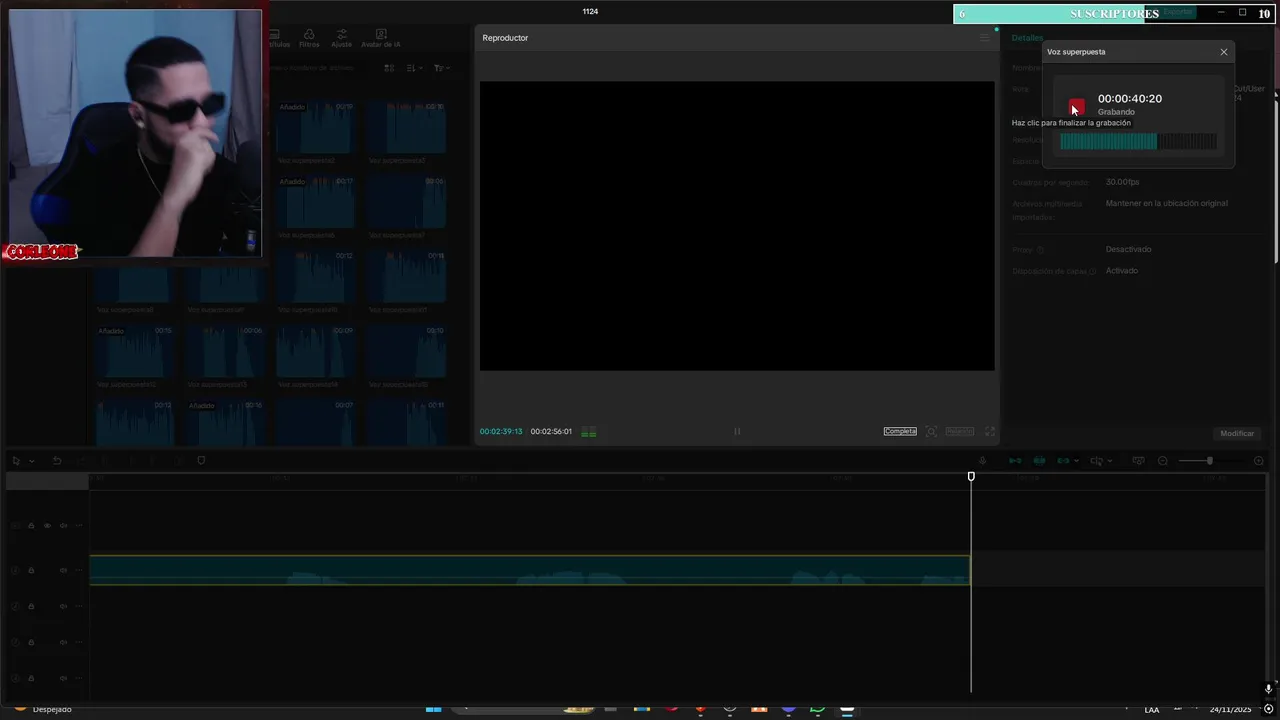
Task: Open the Ajuste tab
Action: [x=342, y=38]
